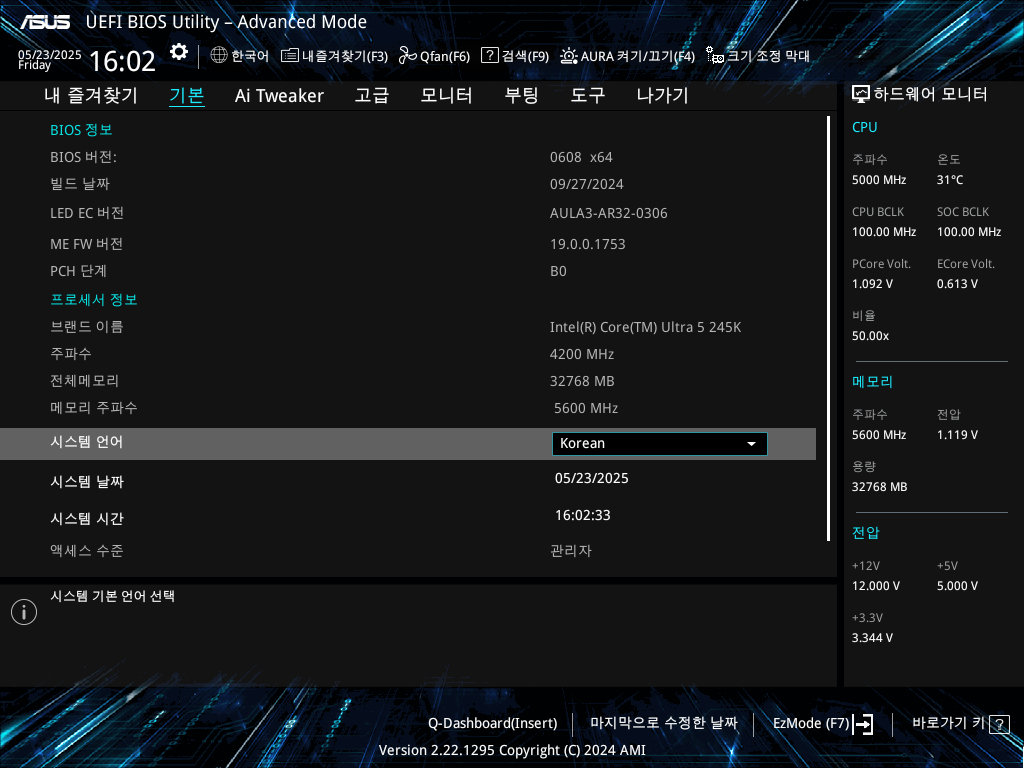
Task: Open the 나가기 tab
Action: tap(662, 95)
